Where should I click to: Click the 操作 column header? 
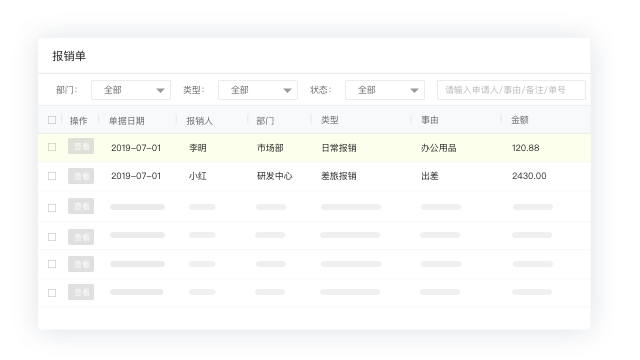(x=78, y=121)
